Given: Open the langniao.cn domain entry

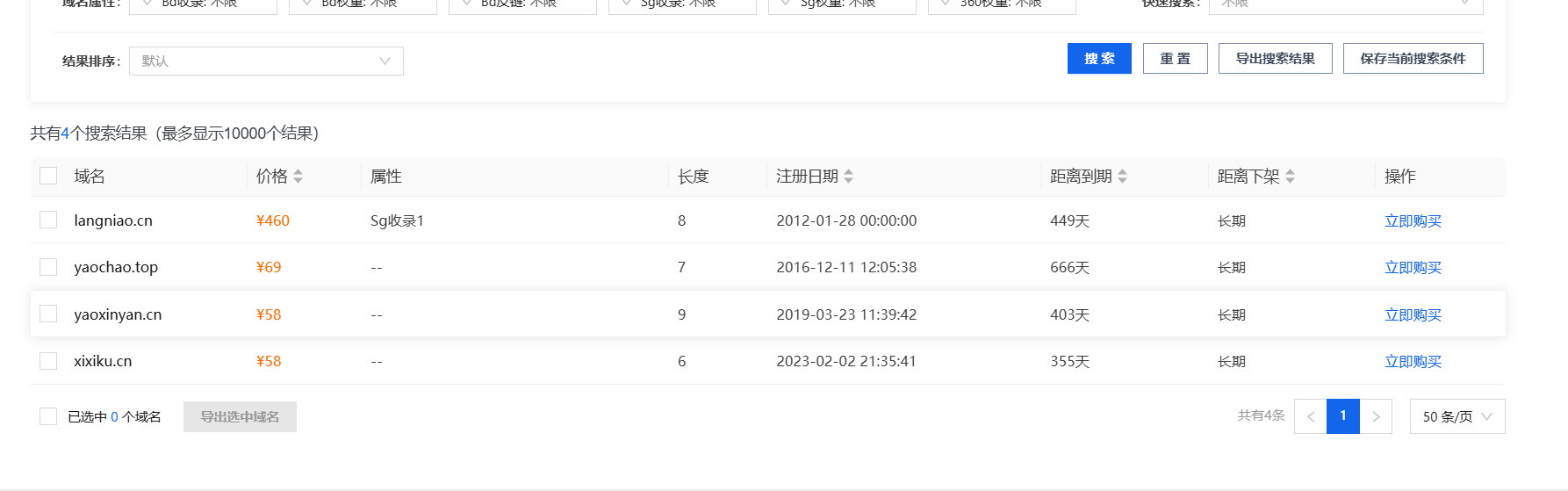Looking at the screenshot, I should pos(113,220).
